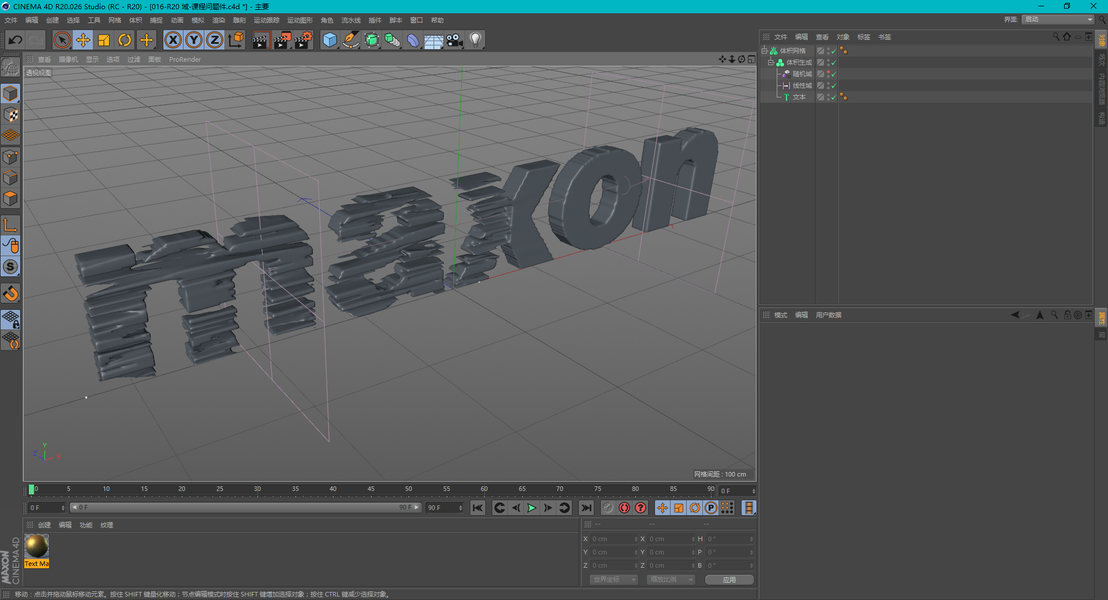The image size is (1108, 600).
Task: Open Edit Render Settings gear clapperboard
Action: (302, 40)
